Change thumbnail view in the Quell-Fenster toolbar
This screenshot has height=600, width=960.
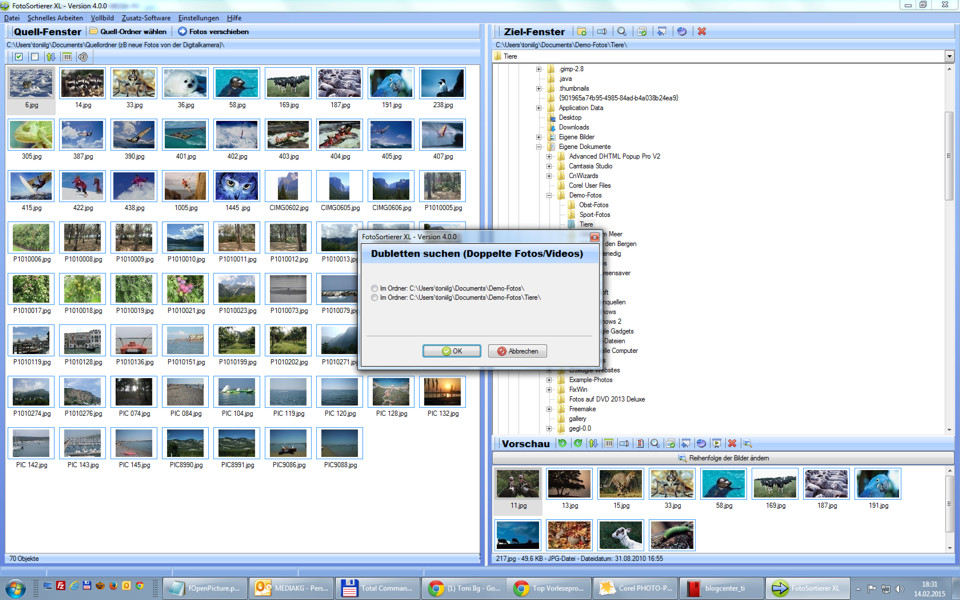point(66,56)
